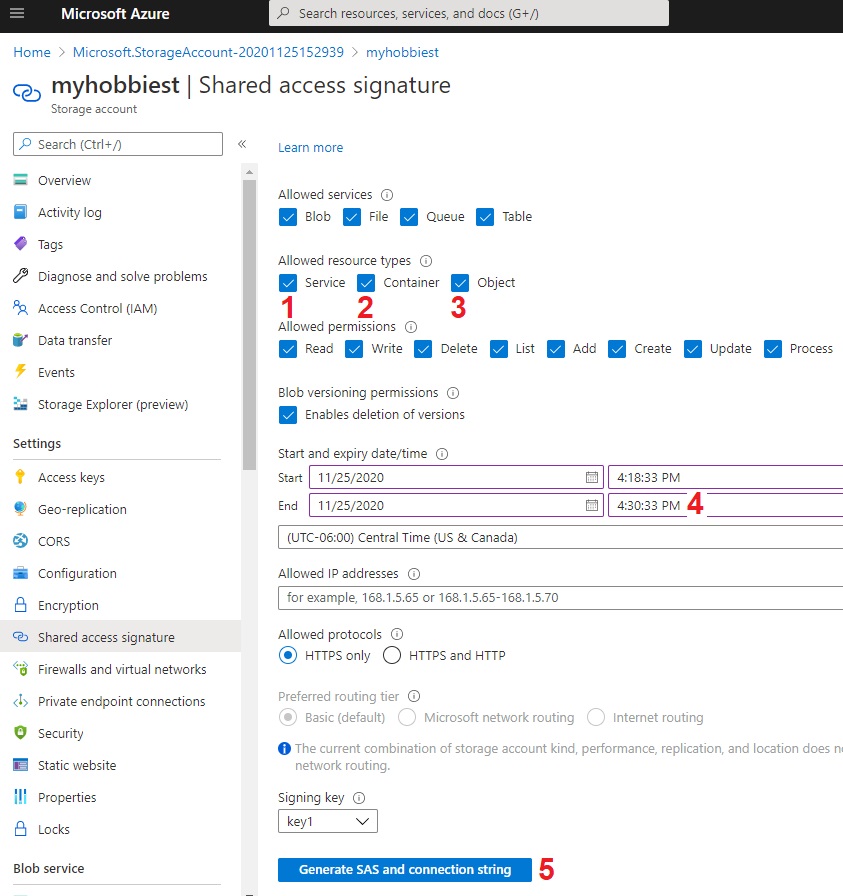Collapse the left sidebar menu
Image resolution: width=843 pixels, height=896 pixels.
pyautogui.click(x=242, y=144)
